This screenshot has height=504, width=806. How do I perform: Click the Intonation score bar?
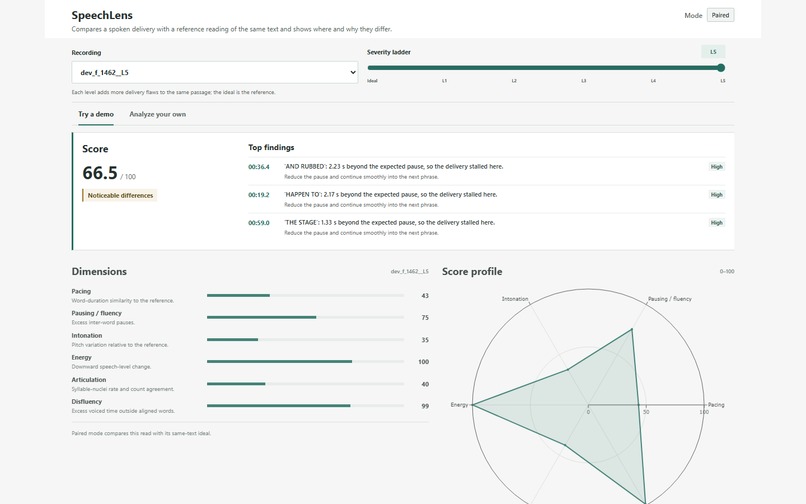click(305, 339)
